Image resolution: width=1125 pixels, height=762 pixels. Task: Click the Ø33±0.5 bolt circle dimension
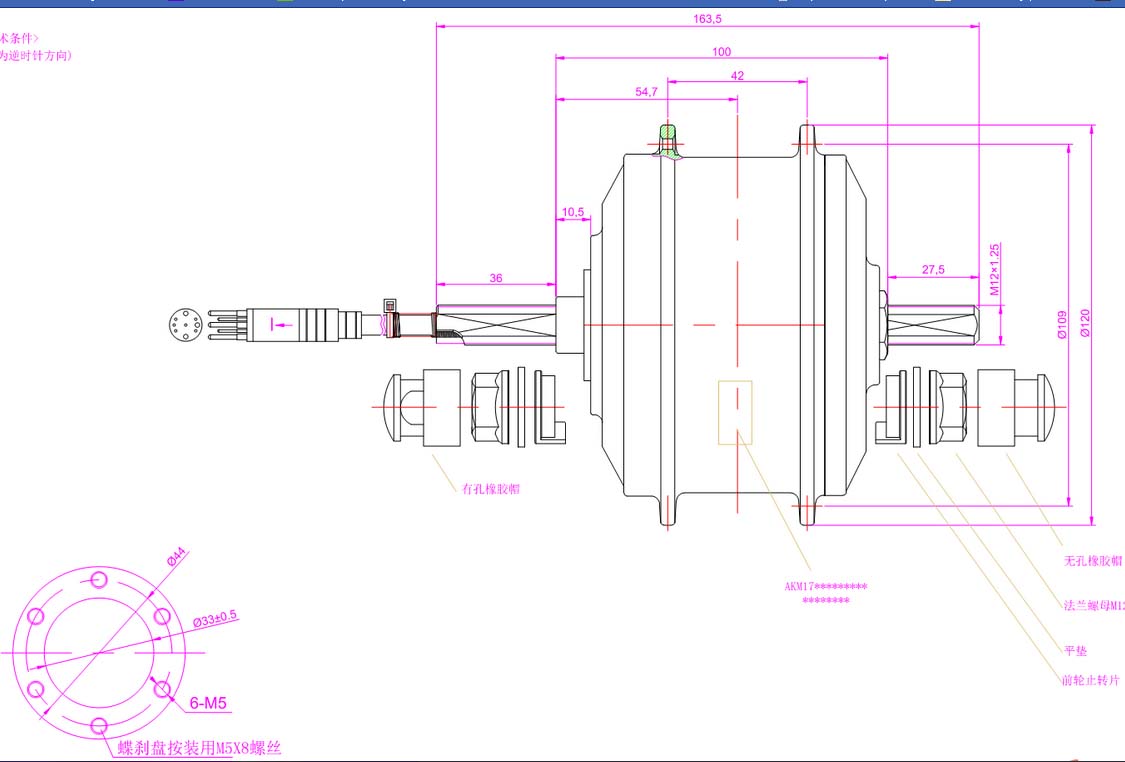pyautogui.click(x=215, y=618)
